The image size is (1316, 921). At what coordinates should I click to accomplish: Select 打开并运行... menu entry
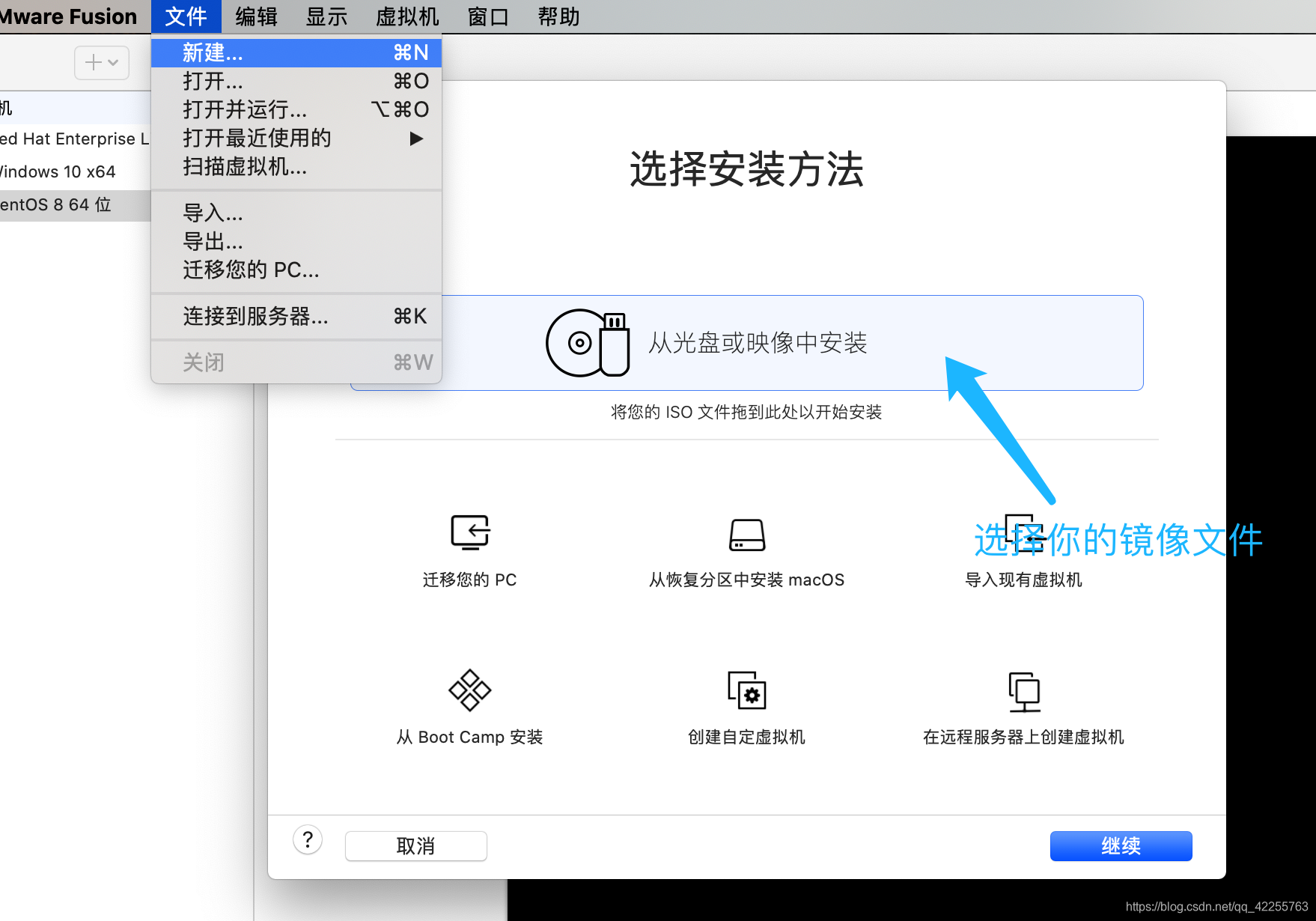(x=296, y=109)
